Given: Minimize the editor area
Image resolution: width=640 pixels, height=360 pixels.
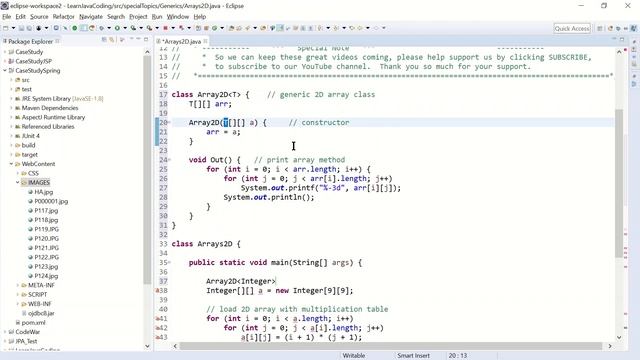Looking at the screenshot, I should 613,39.
